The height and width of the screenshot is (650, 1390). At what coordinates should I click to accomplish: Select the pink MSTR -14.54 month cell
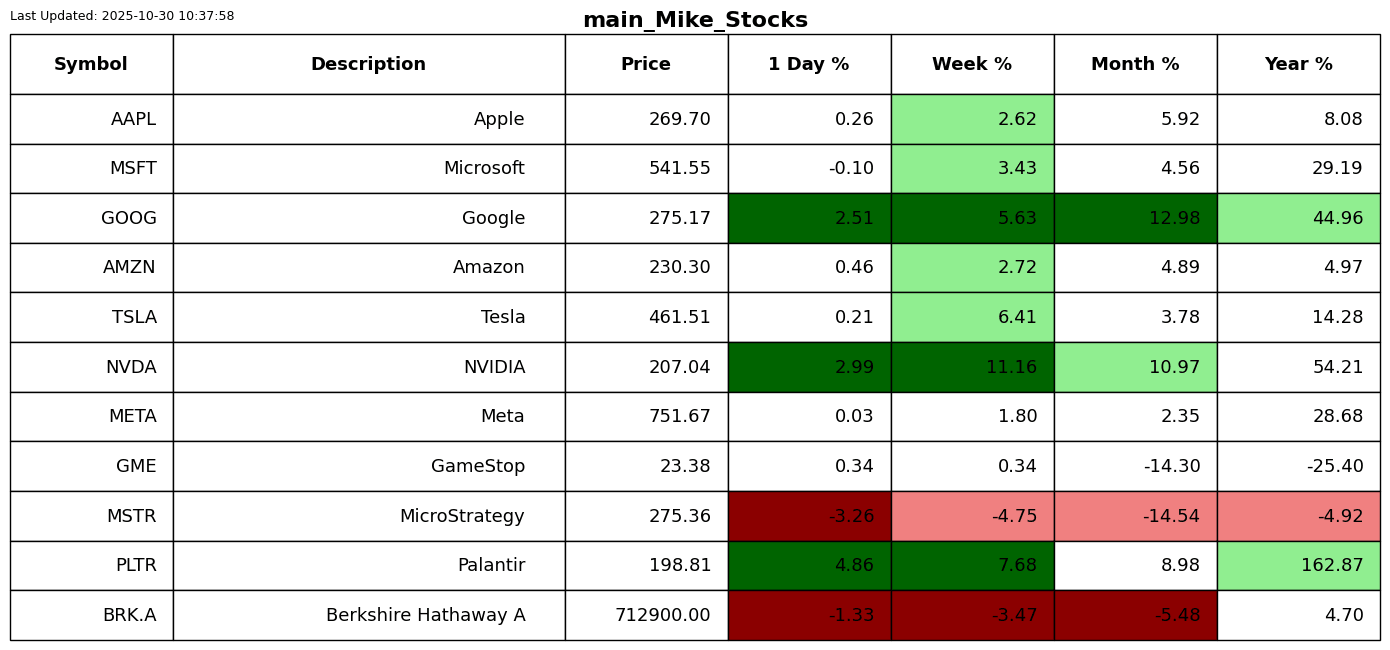click(x=1135, y=516)
